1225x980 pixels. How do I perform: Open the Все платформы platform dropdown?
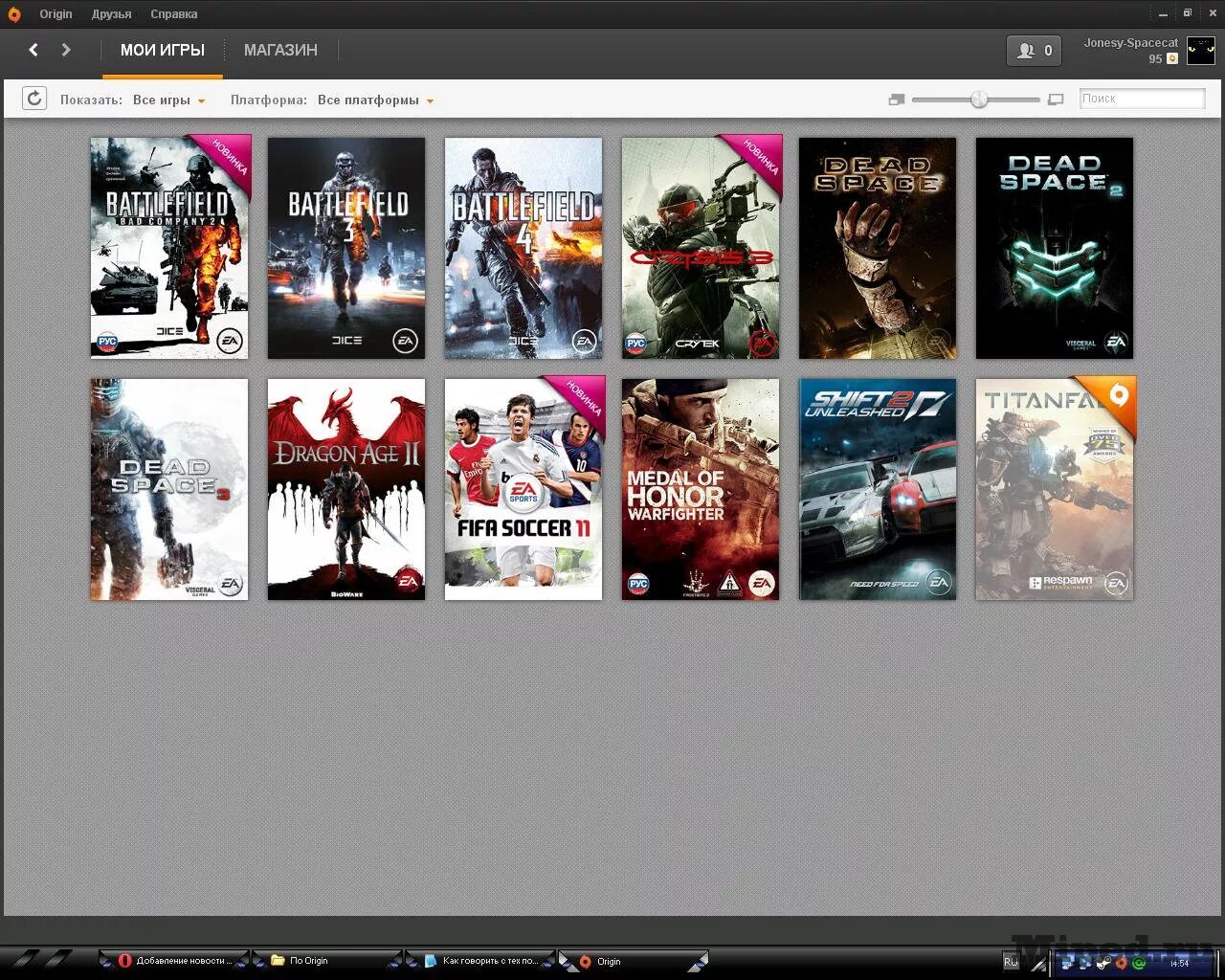click(373, 99)
